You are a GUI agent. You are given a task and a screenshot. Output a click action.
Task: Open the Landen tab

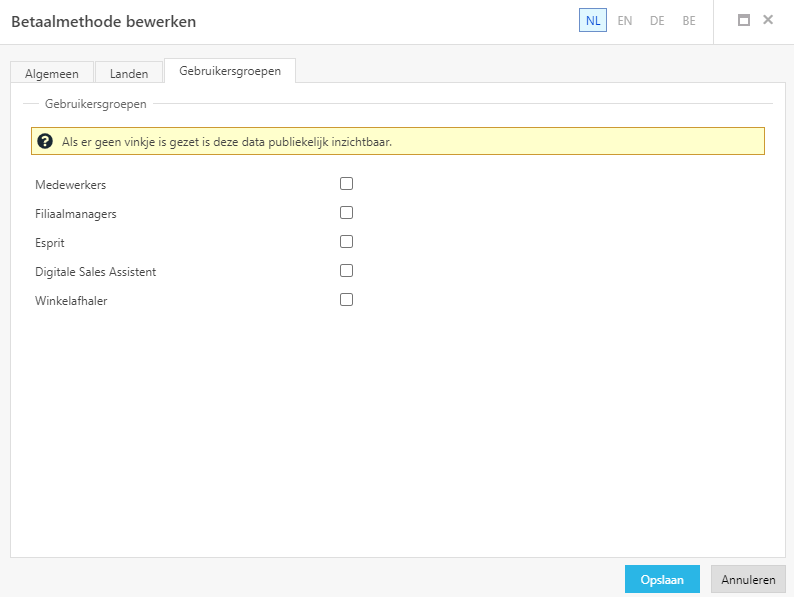(129, 73)
